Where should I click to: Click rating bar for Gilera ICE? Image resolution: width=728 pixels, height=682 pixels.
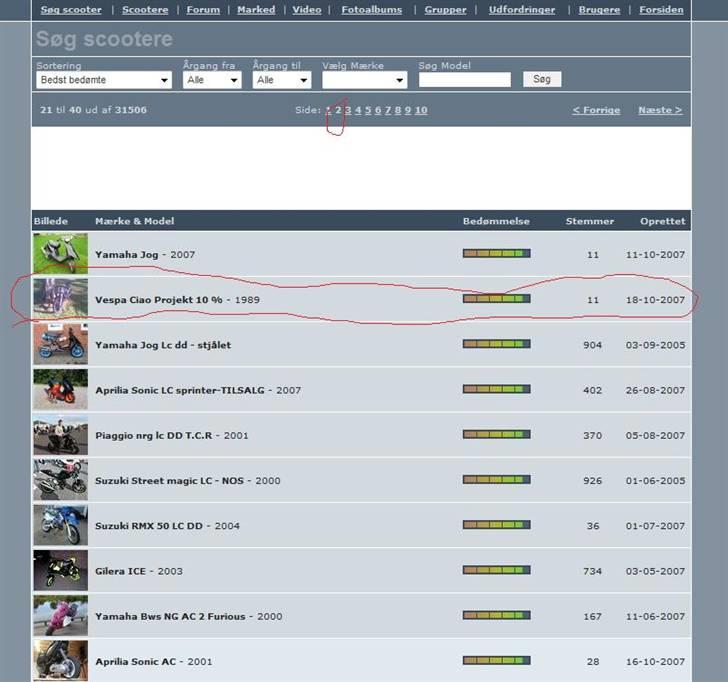496,570
